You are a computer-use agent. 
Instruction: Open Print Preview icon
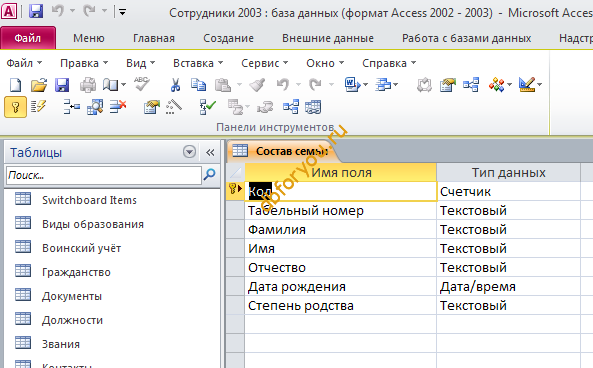click(111, 85)
